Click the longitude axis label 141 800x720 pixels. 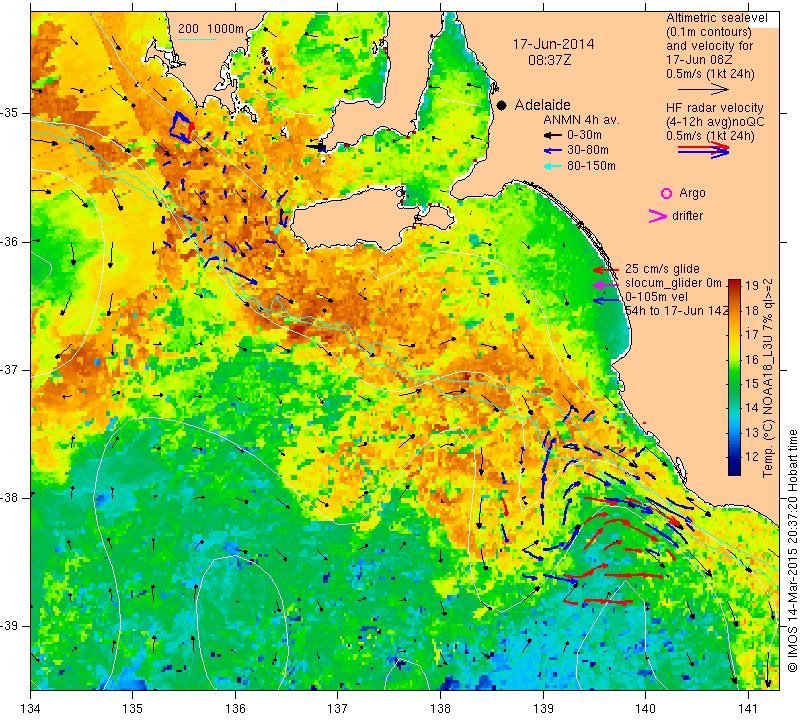(748, 709)
